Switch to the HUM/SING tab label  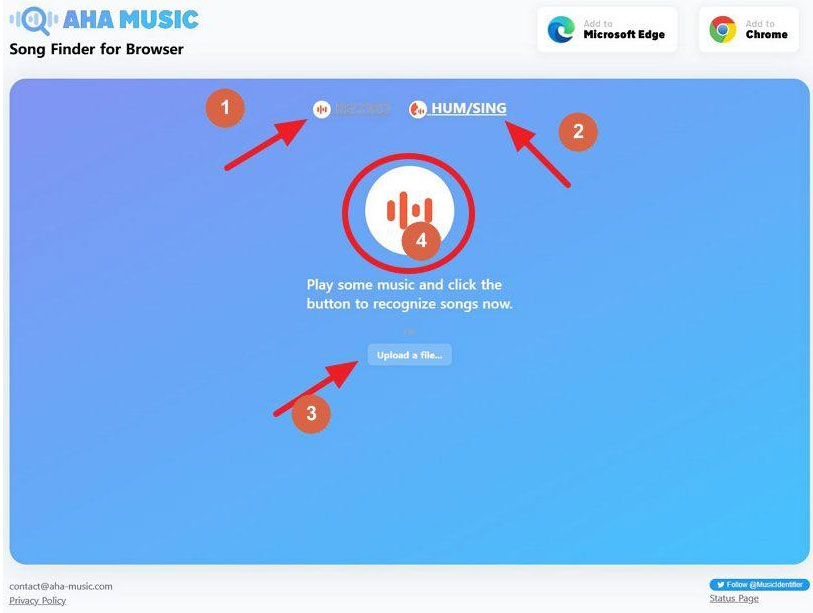[469, 108]
